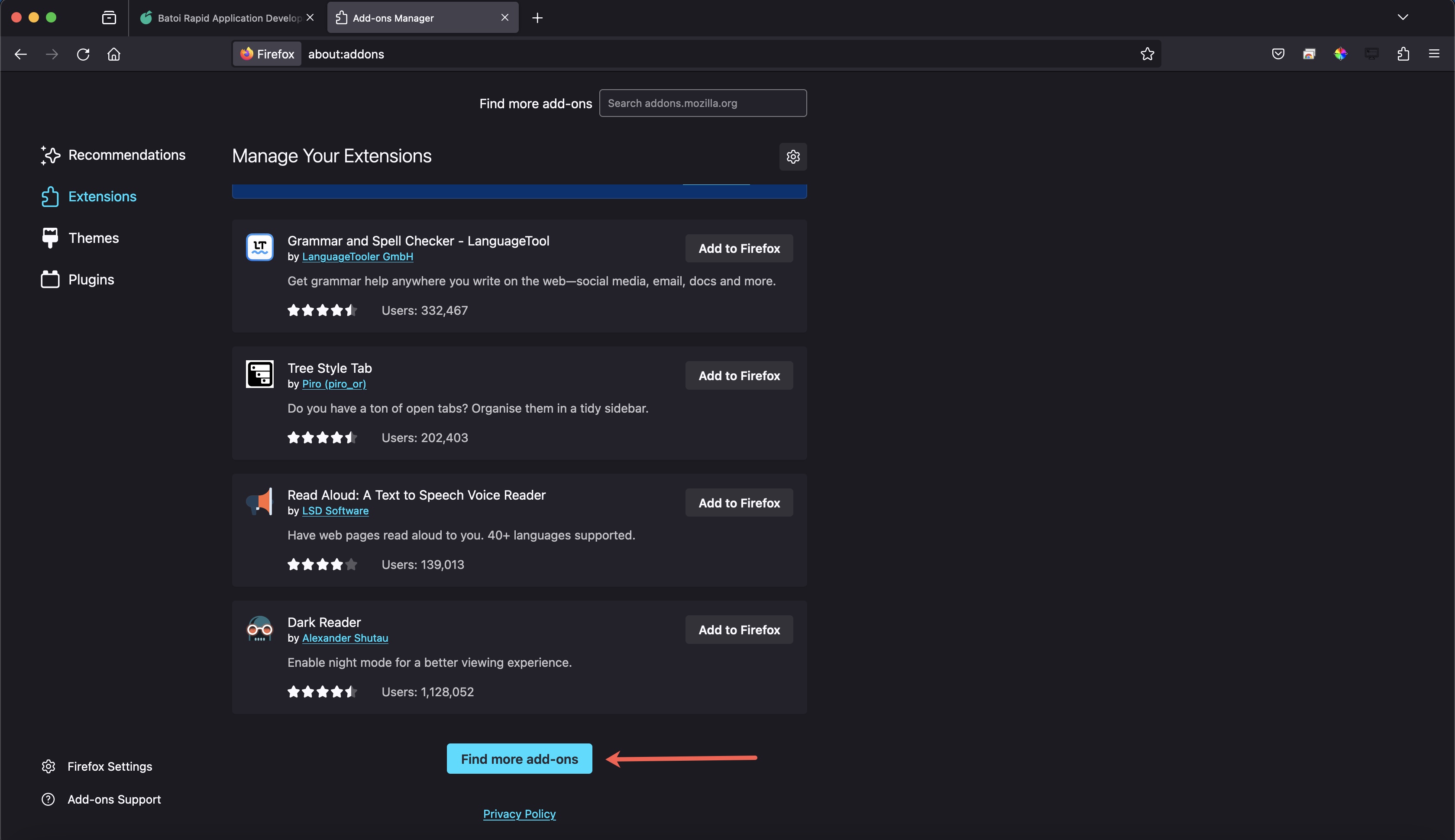Click the blue Find more add-ons button
The width and height of the screenshot is (1455, 840).
point(519,759)
